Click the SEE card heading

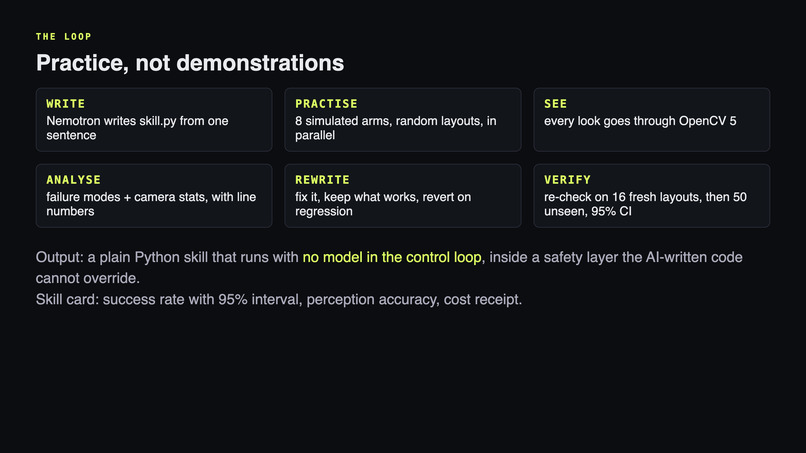[x=555, y=104]
